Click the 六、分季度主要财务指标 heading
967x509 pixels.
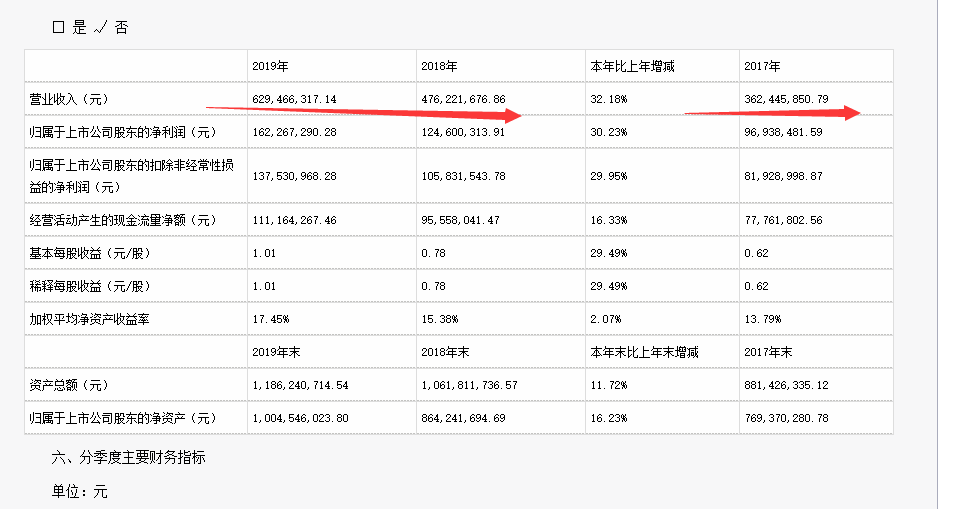tap(129, 458)
